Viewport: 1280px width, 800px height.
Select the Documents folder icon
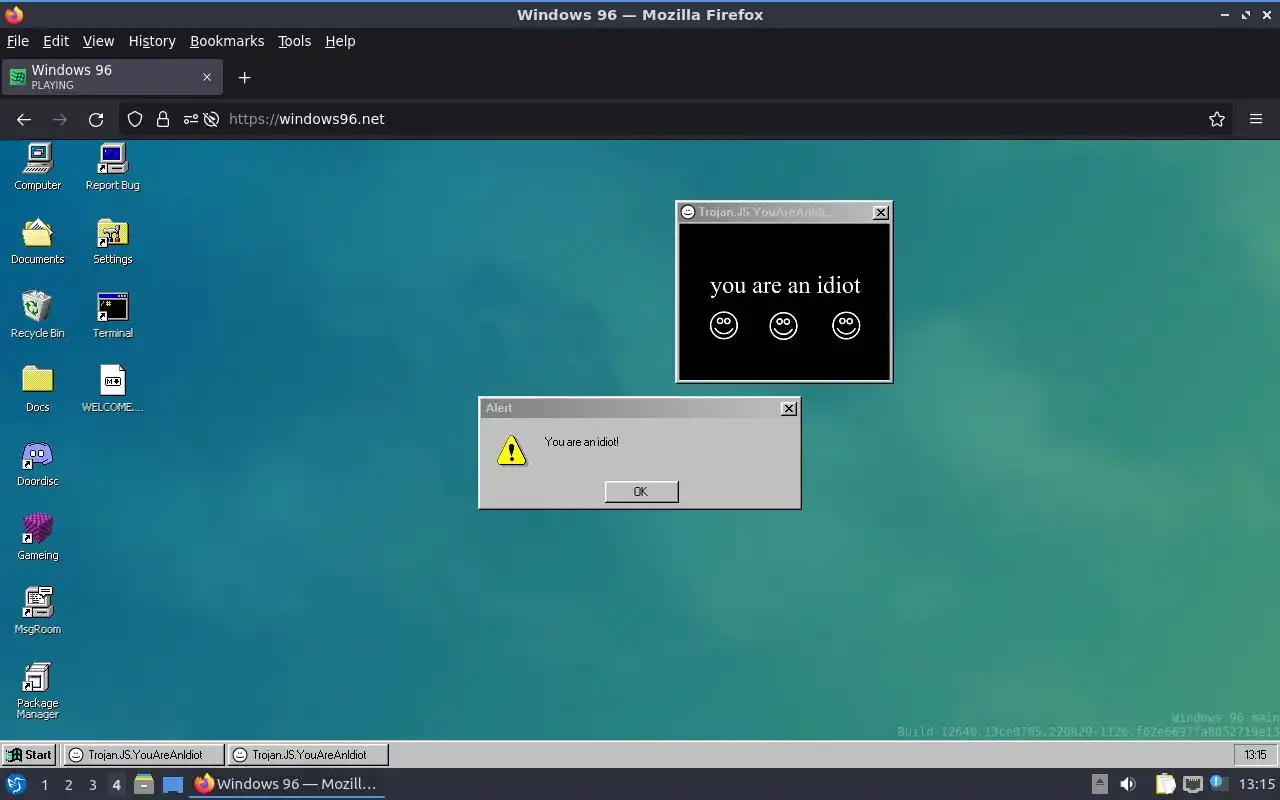click(x=38, y=241)
